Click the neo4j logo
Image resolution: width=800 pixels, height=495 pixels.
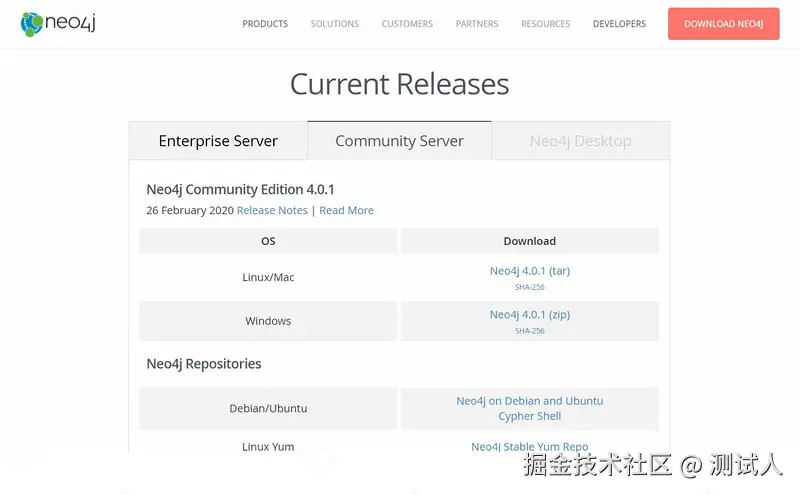(x=58, y=24)
